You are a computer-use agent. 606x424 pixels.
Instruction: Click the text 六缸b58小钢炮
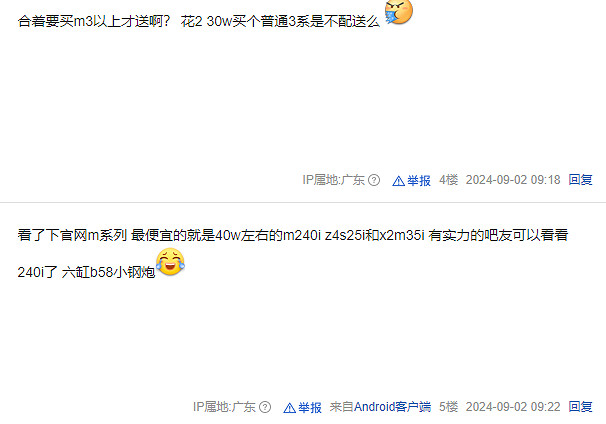(109, 272)
